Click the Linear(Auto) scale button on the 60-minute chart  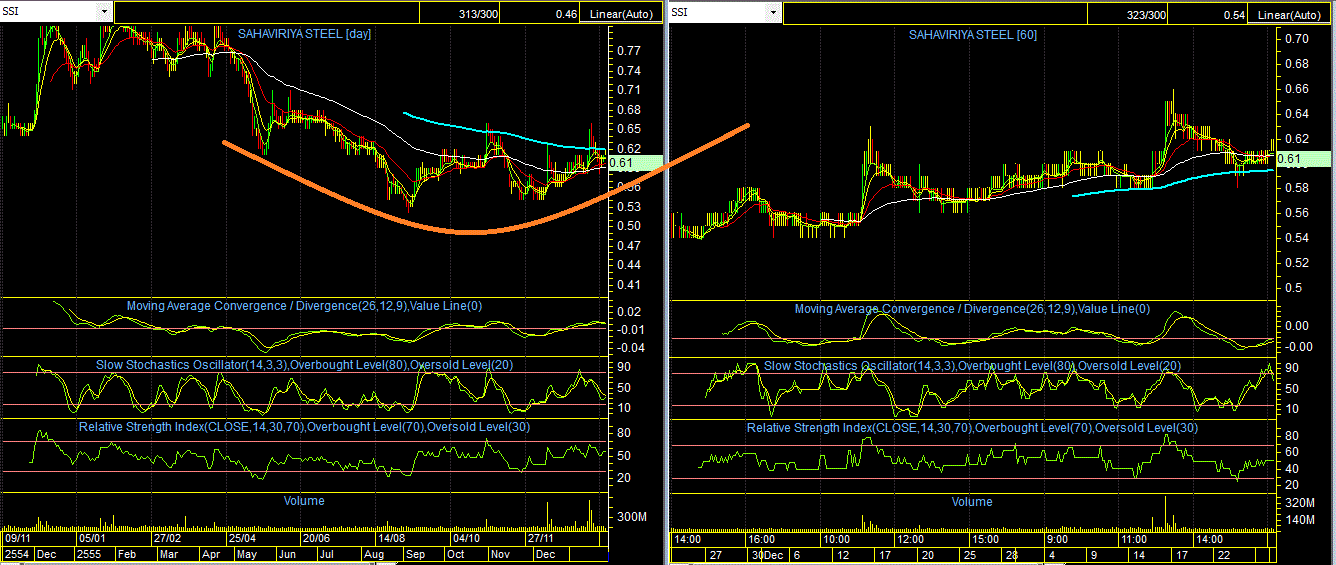(1291, 15)
